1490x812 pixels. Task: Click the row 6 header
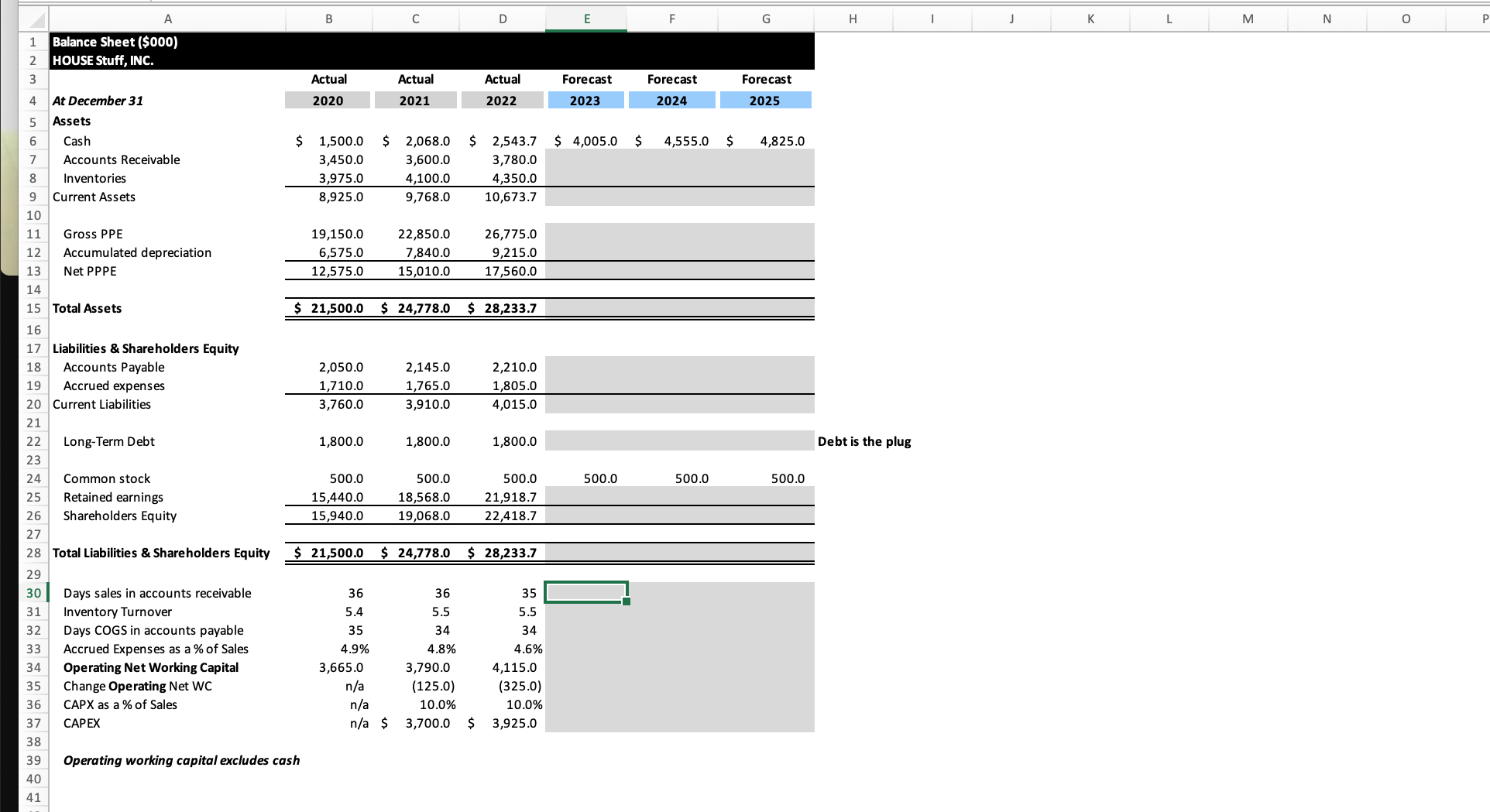pos(33,141)
